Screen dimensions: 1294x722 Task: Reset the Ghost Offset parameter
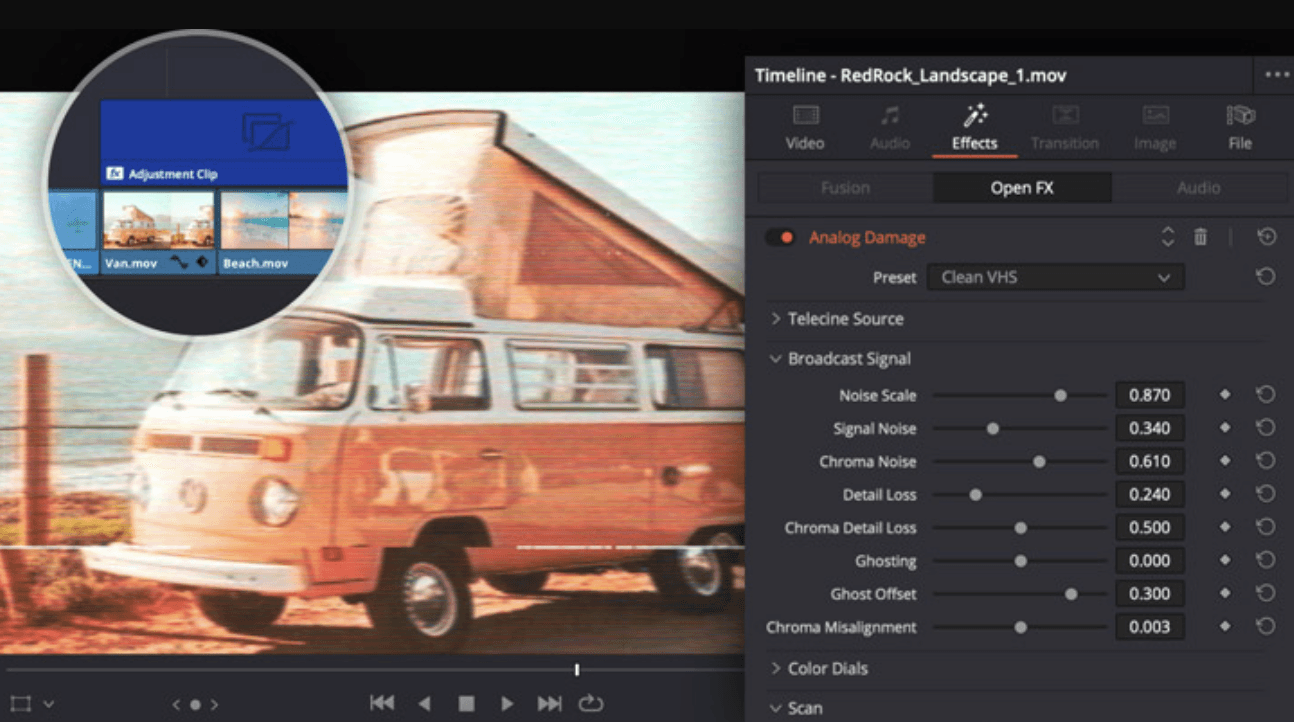(x=1266, y=593)
